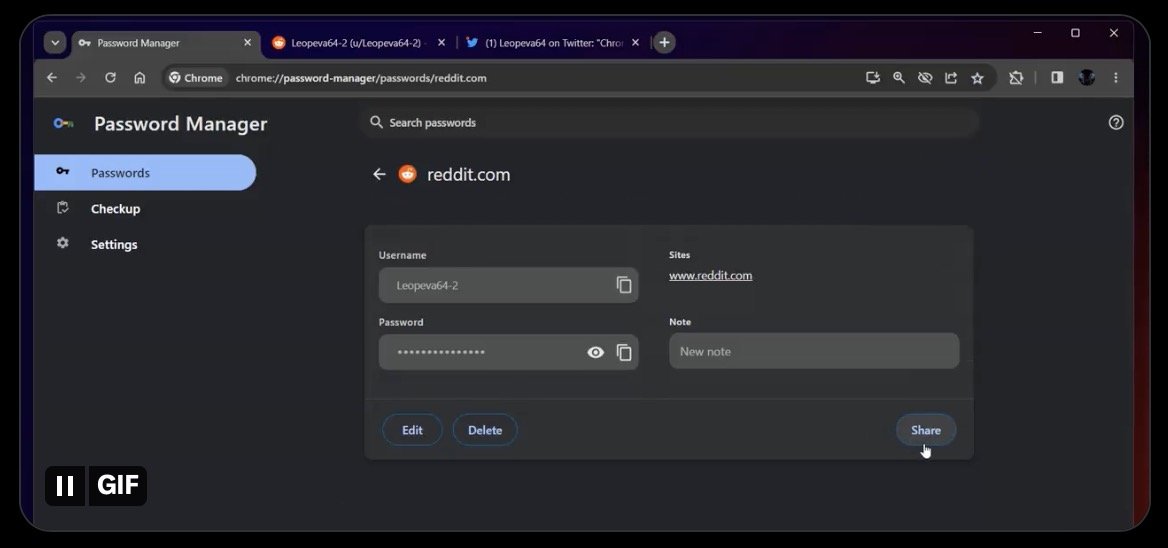Copy the username
Screen dimensions: 1168x548
pos(624,285)
